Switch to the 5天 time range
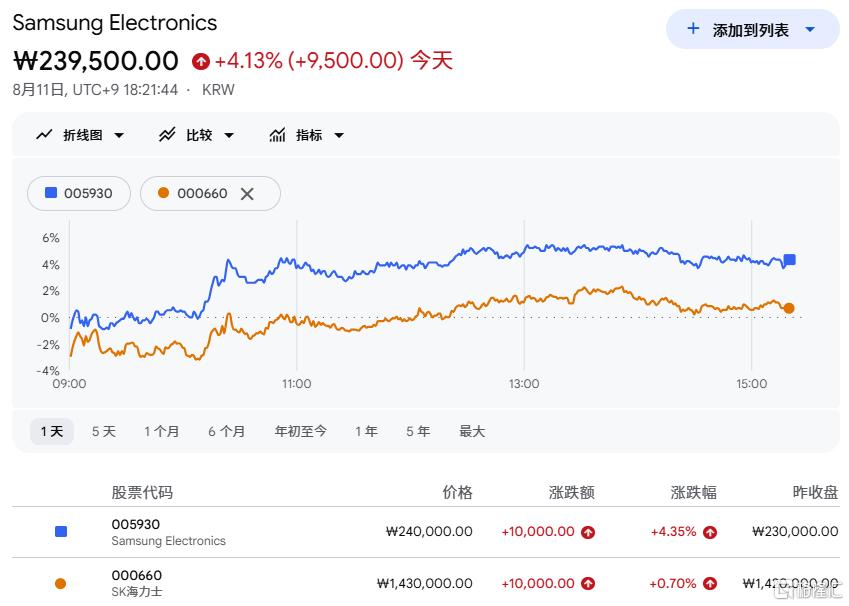The height and width of the screenshot is (606, 849). pyautogui.click(x=103, y=432)
